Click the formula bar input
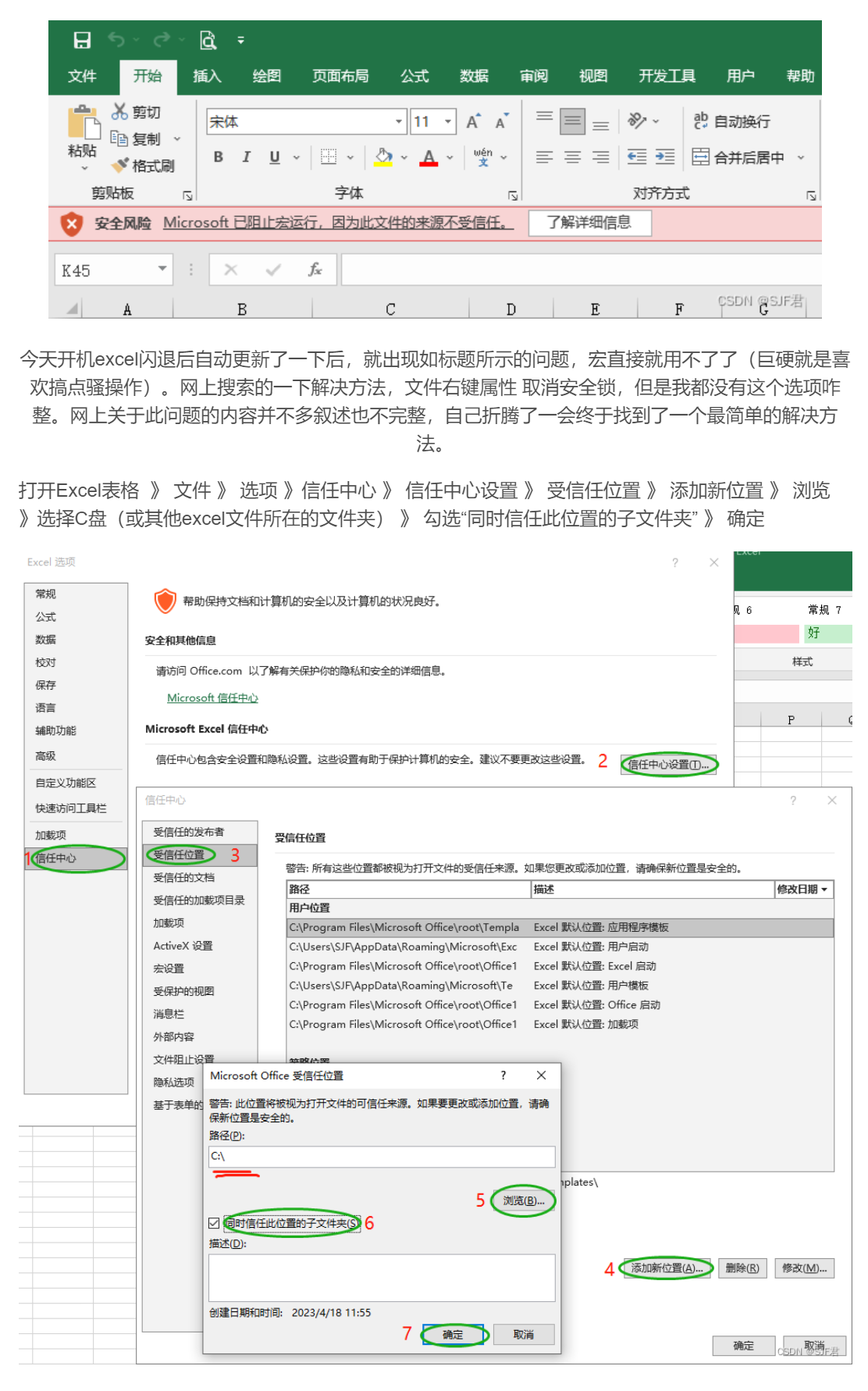Viewport: 868px width, 1391px height. [581, 269]
